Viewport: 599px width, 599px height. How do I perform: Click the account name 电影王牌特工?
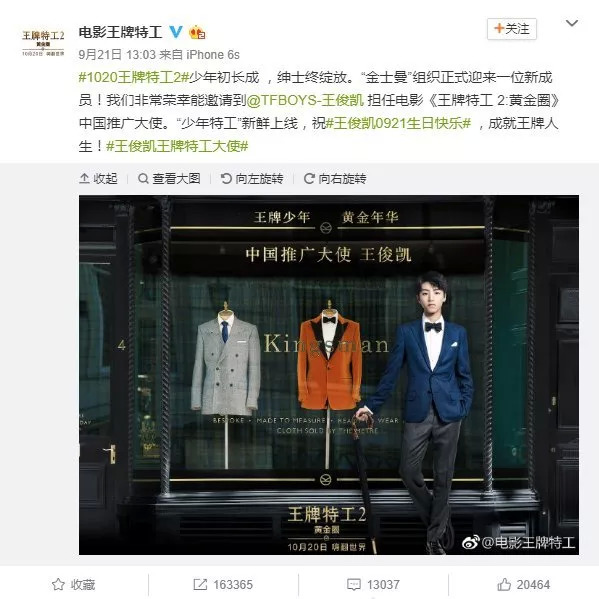pos(120,32)
